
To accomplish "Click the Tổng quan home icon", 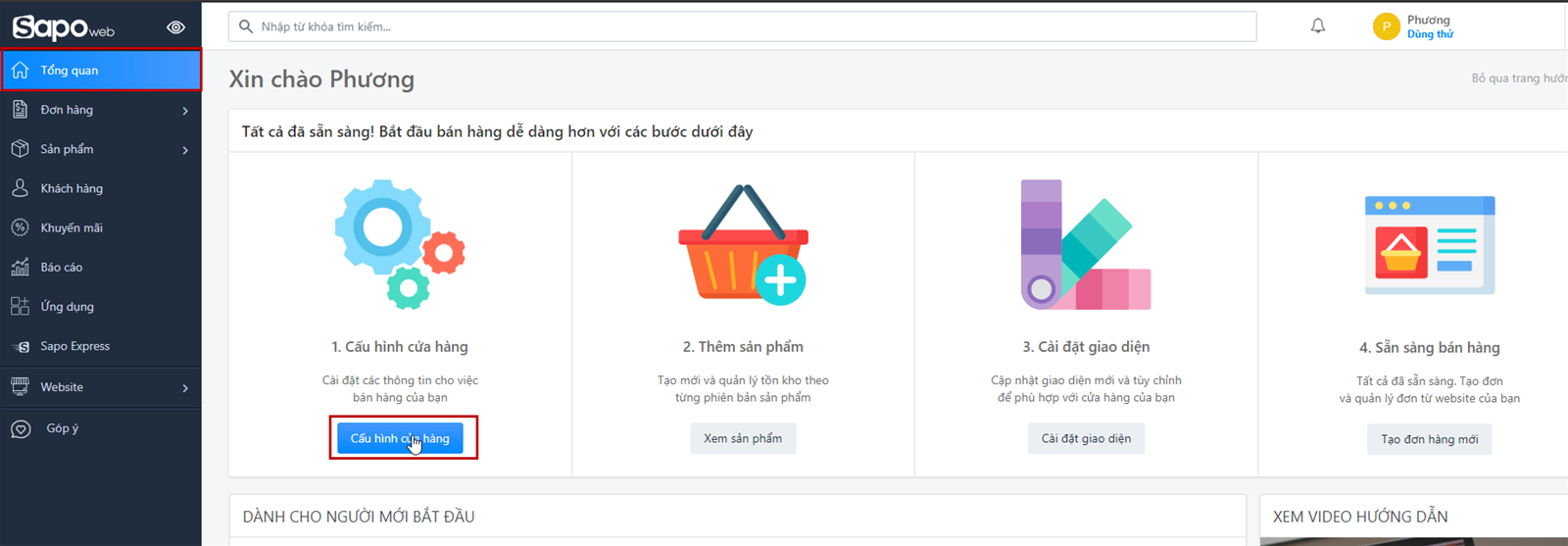I will click(20, 70).
